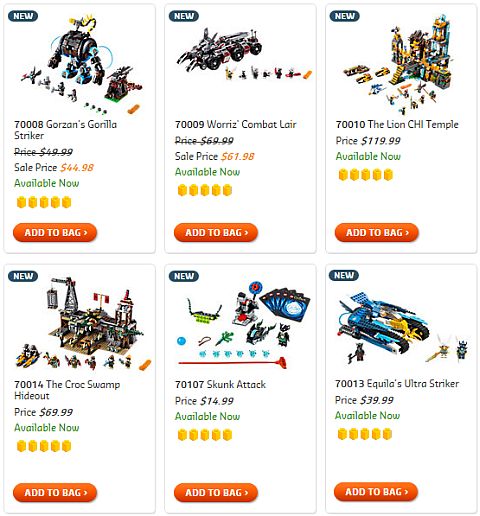Image resolution: width=480 pixels, height=516 pixels.
Task: Open brick rating for Lion CHI Temple
Action: 366,174
